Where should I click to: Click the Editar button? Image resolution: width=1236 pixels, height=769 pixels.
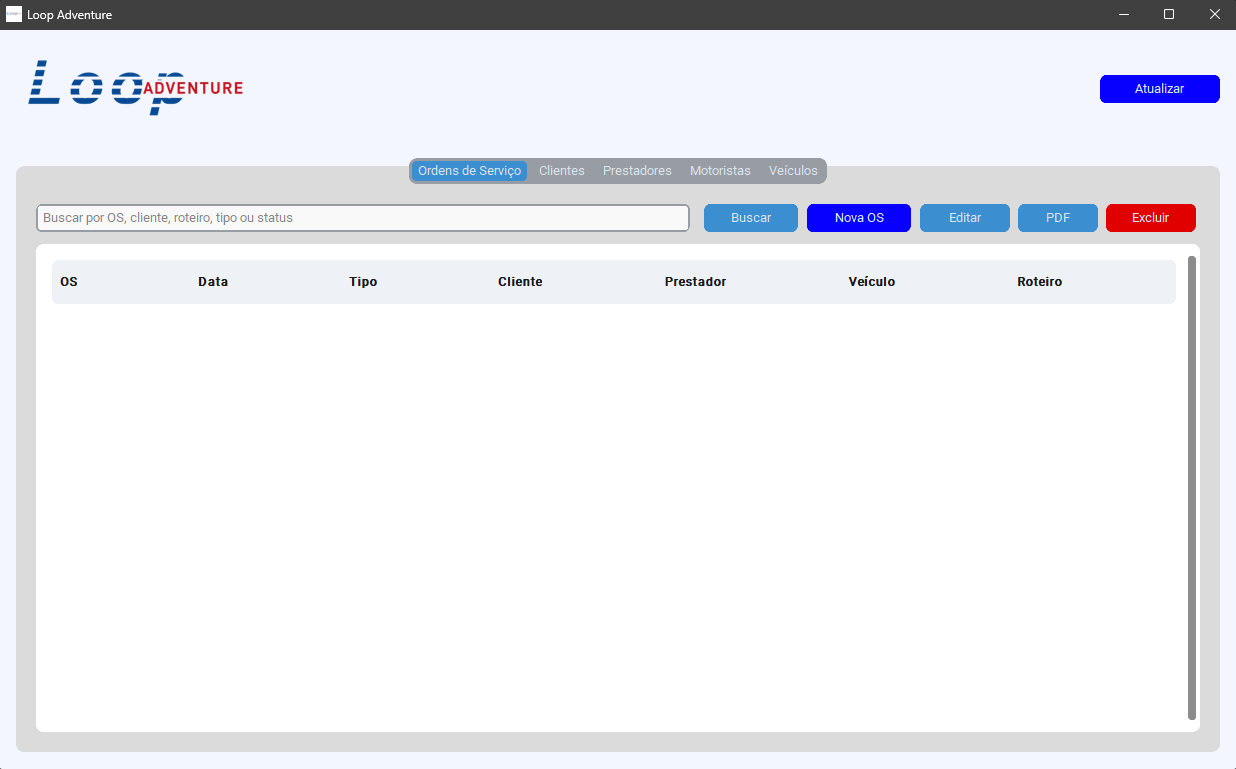click(965, 218)
